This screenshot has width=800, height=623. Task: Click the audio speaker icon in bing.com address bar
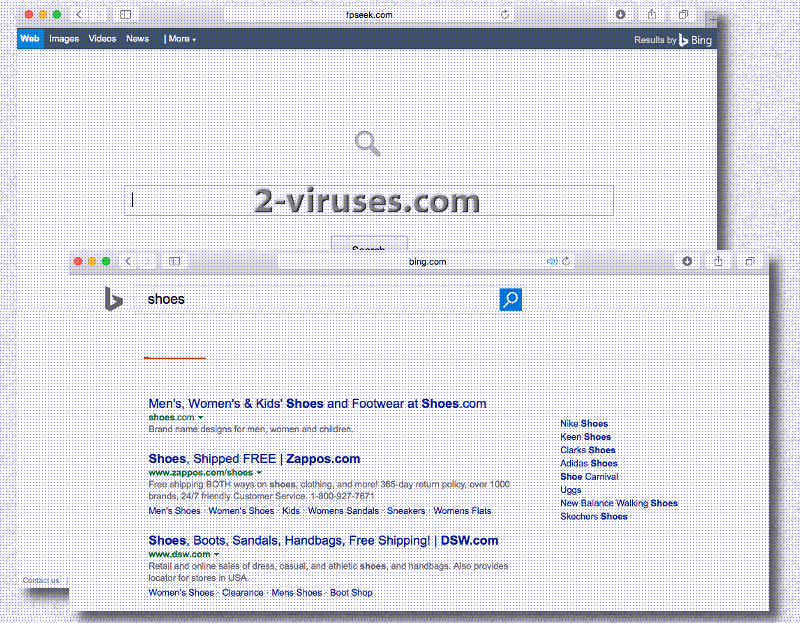point(552,261)
